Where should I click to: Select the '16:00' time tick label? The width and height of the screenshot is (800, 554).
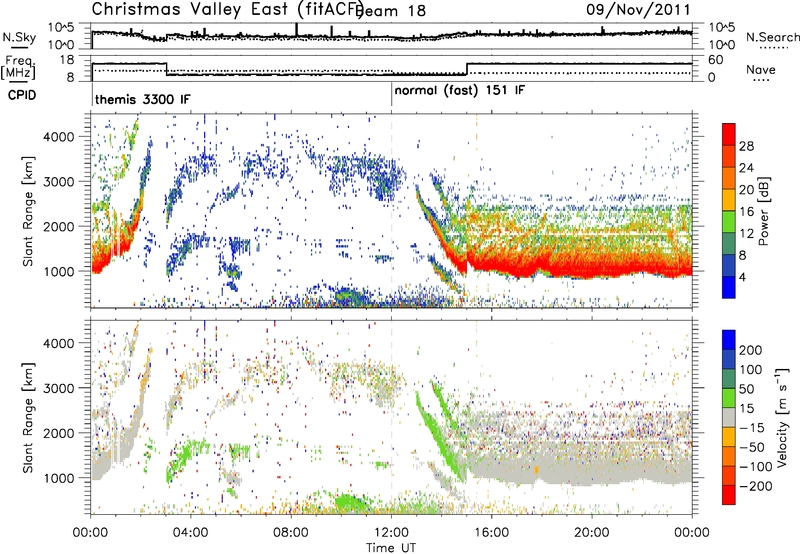tap(491, 533)
